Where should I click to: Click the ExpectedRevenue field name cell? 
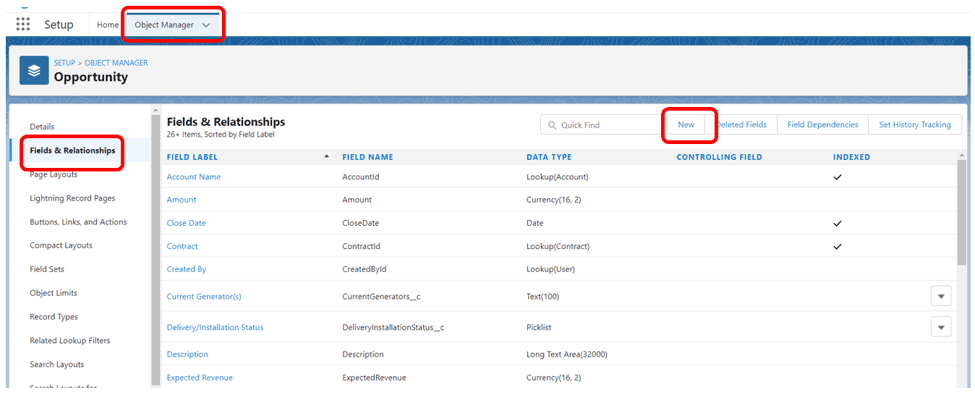[x=374, y=377]
